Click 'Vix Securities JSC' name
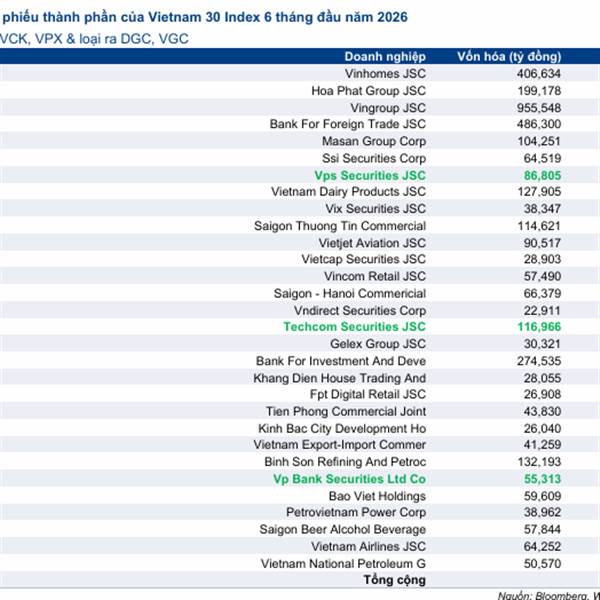Viewport: 600px width, 600px height. 375,209
